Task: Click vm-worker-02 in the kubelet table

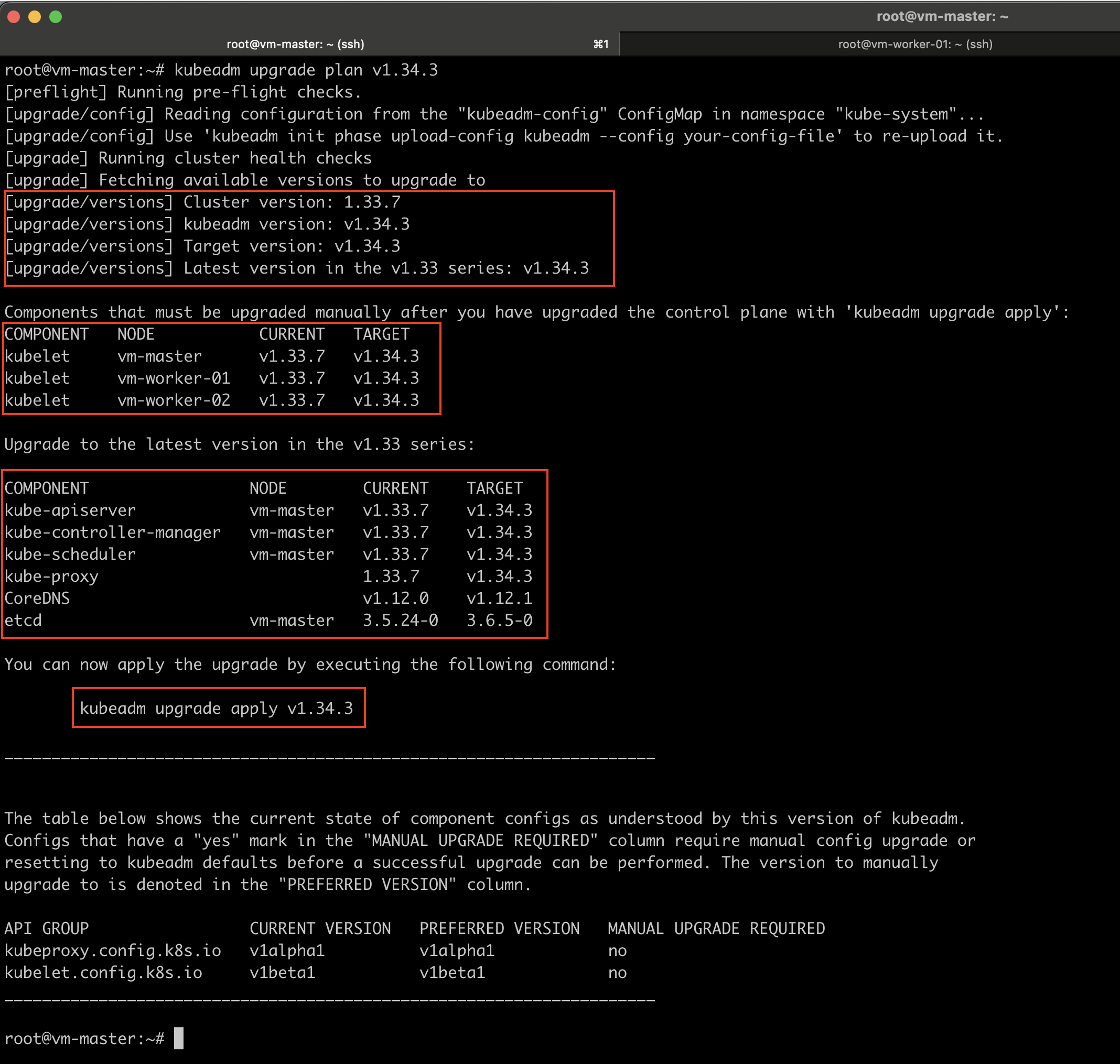Action: tap(174, 400)
